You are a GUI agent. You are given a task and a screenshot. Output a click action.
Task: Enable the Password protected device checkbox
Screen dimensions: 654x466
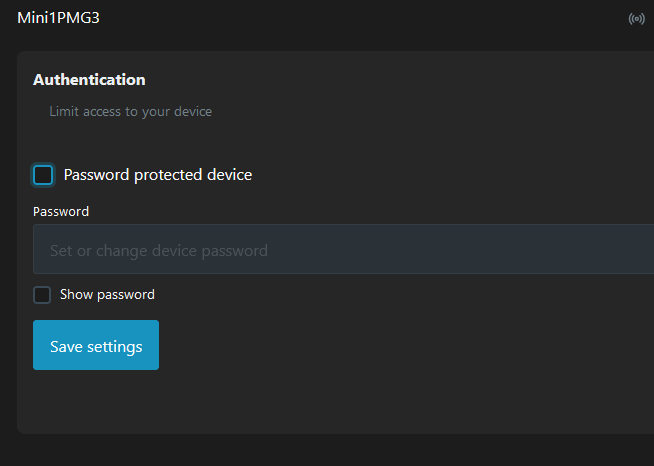point(43,175)
